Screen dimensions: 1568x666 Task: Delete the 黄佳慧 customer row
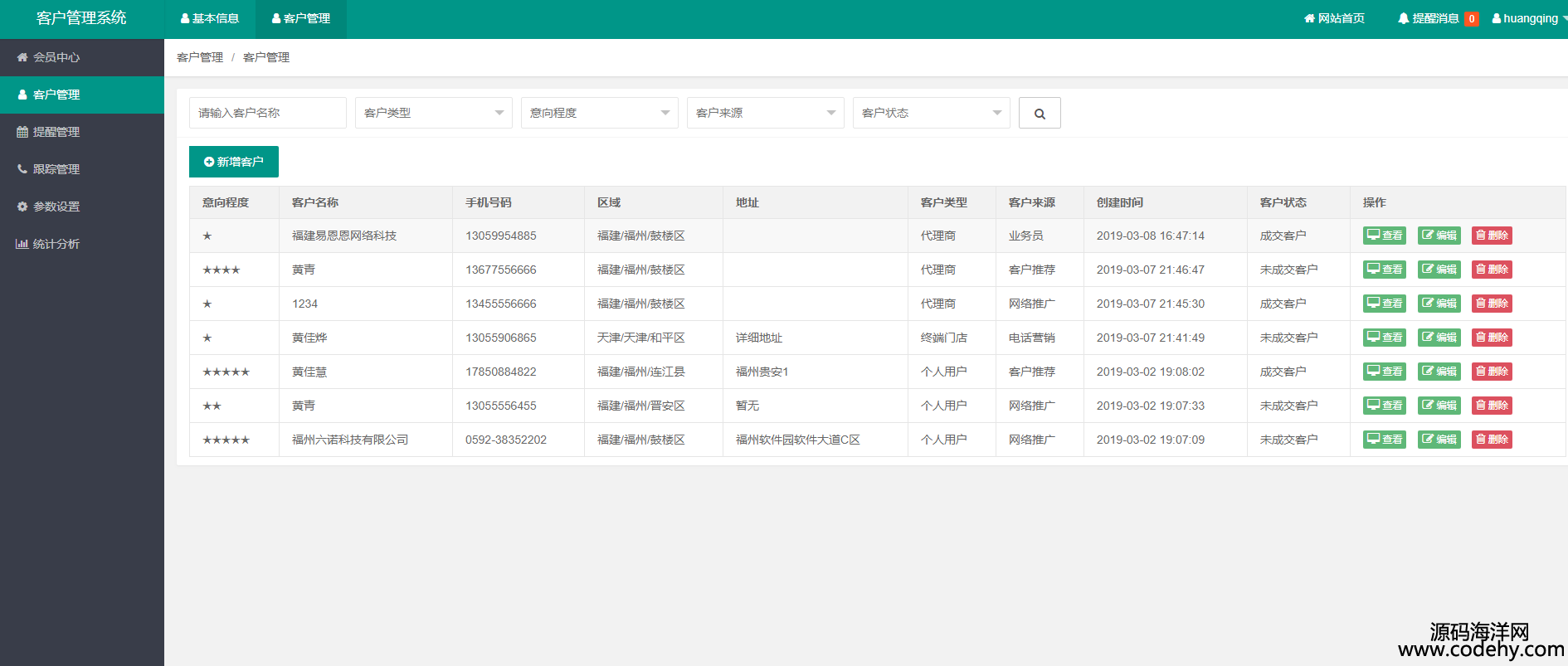click(x=1492, y=372)
